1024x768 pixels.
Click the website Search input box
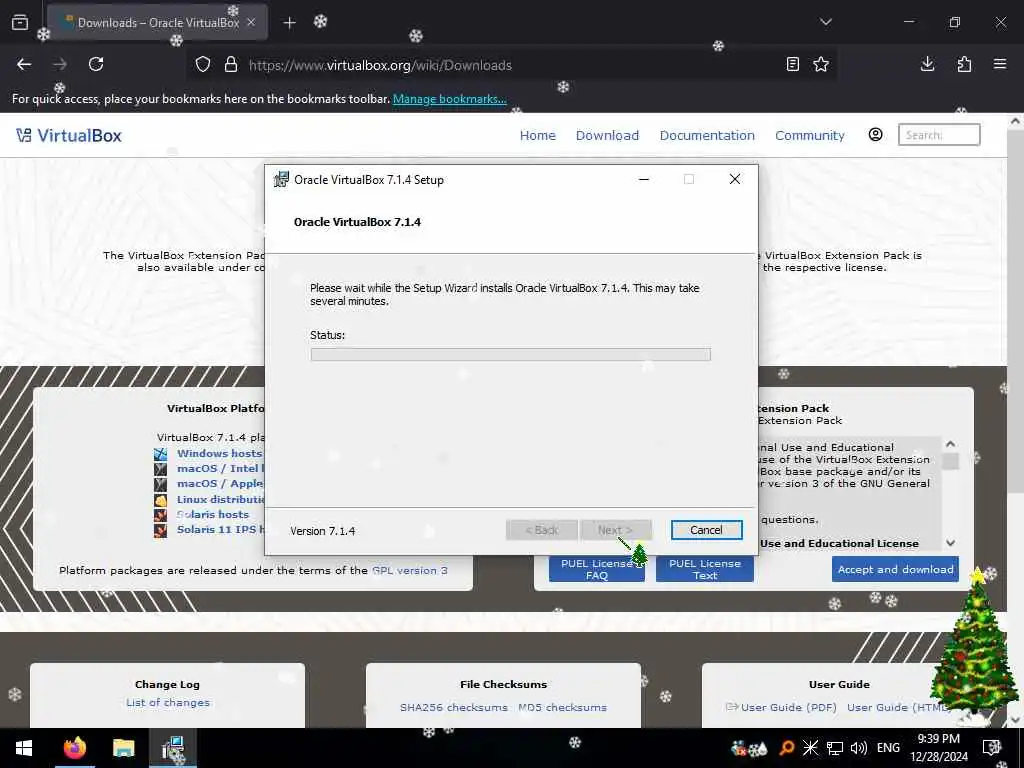tap(938, 135)
